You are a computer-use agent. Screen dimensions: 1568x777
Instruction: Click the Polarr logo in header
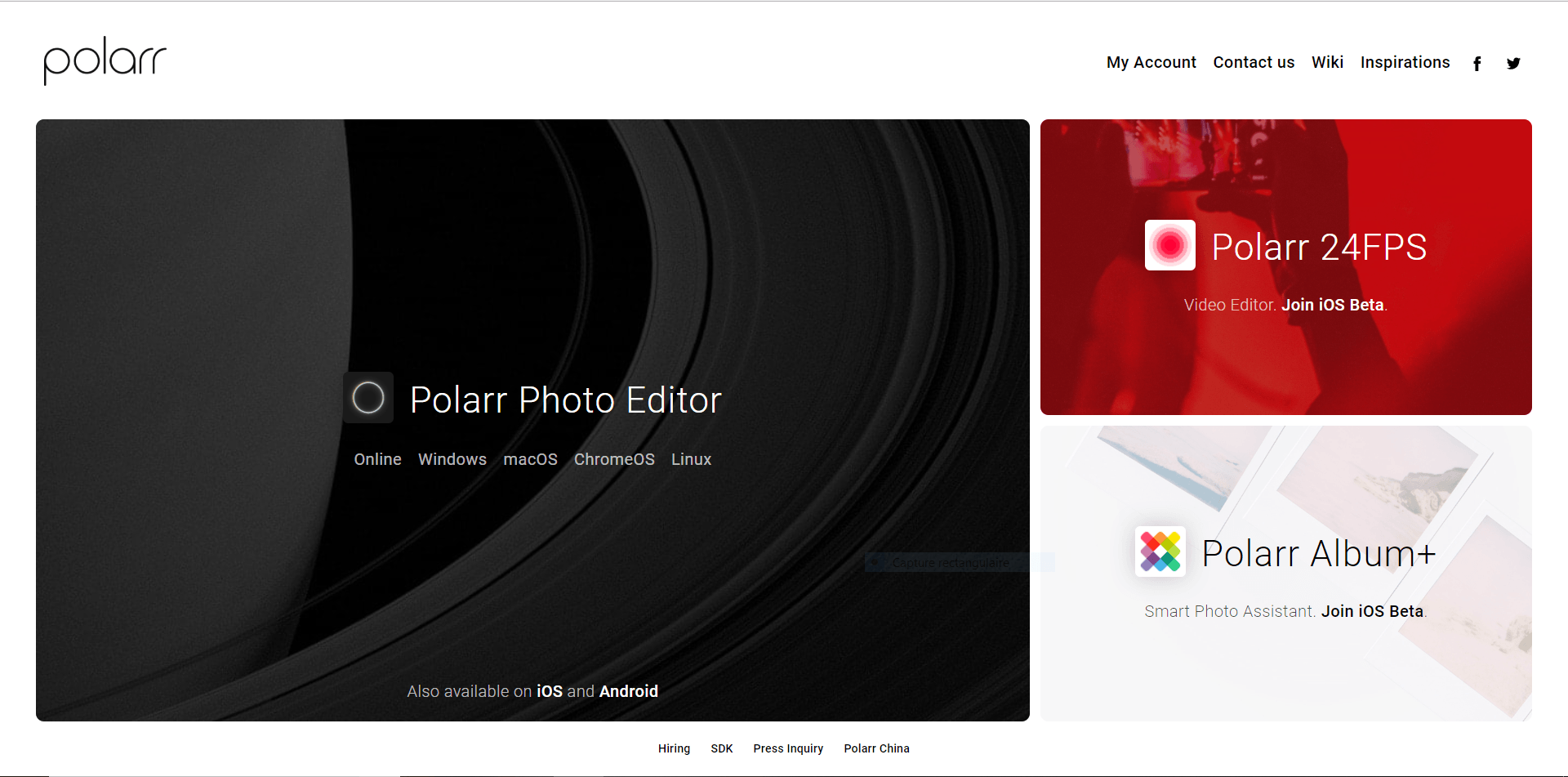click(105, 60)
